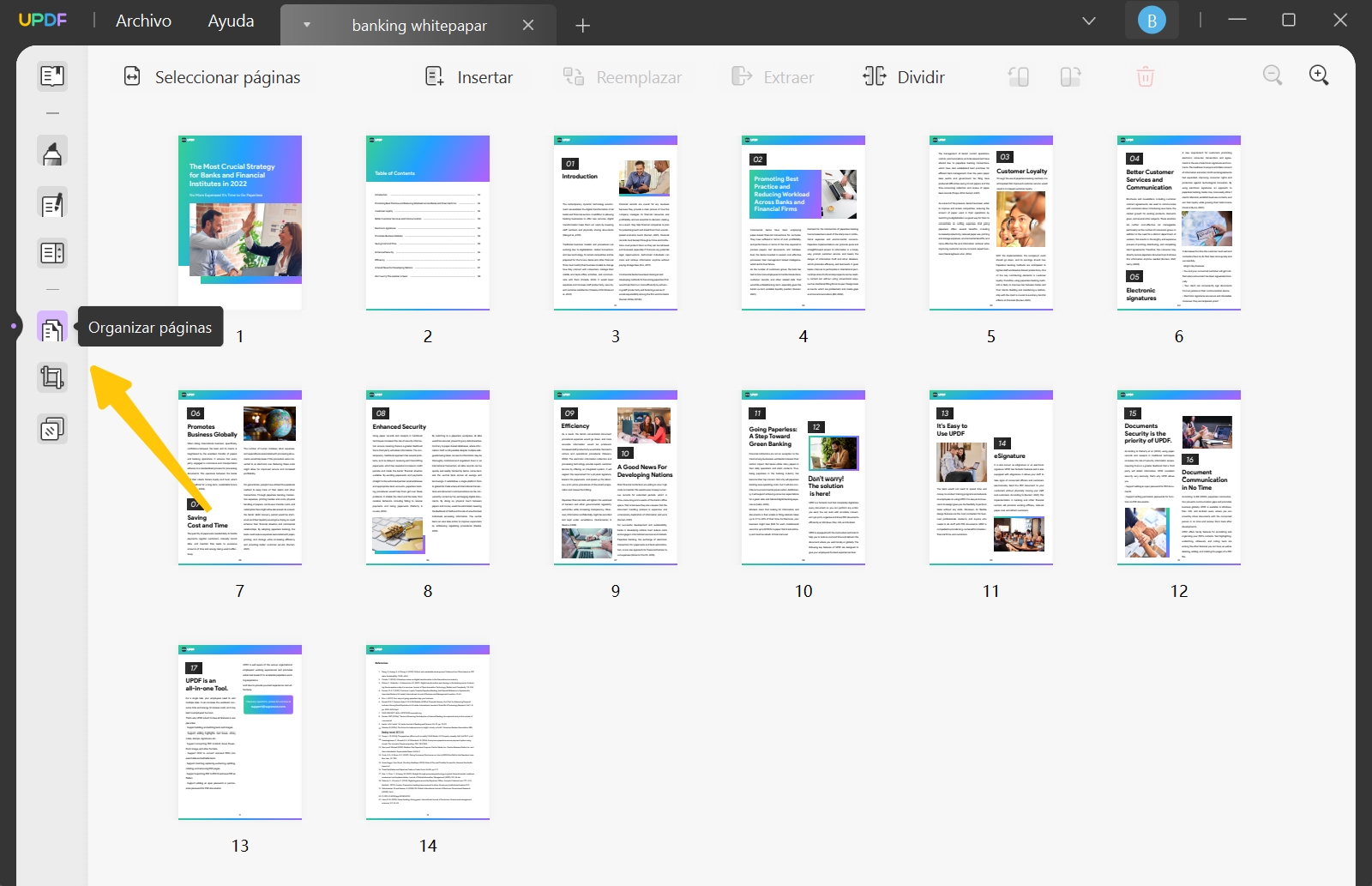Click the Insertar toolbar button
The height and width of the screenshot is (886, 1372).
(468, 76)
